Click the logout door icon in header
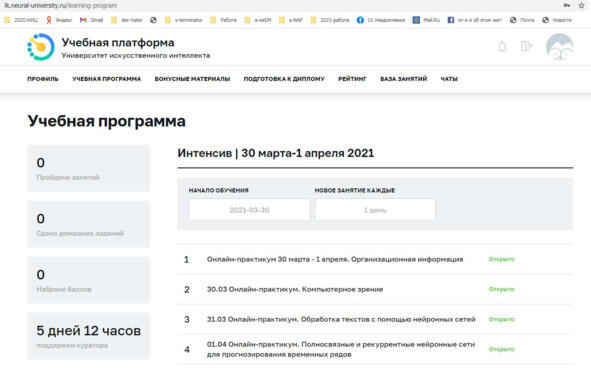This screenshot has width=591, height=374. tap(526, 46)
